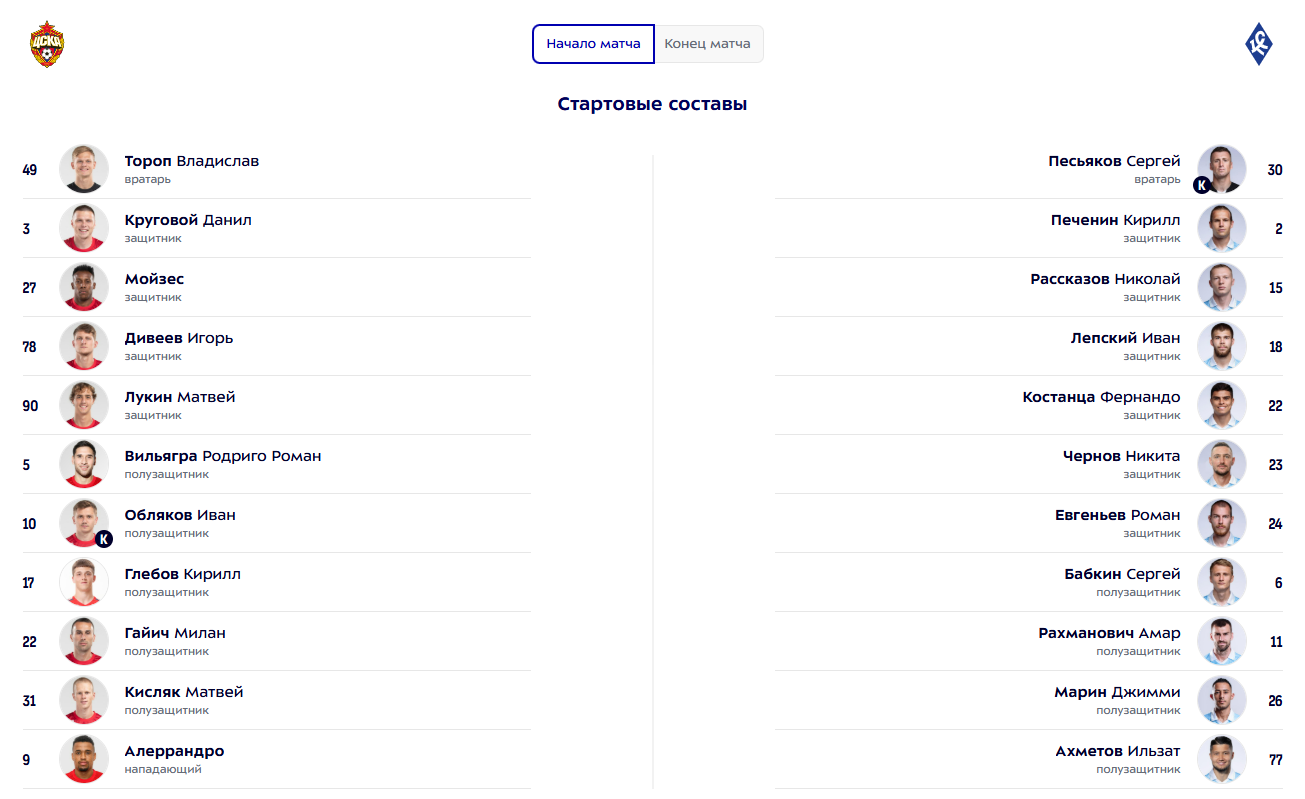Click the CSKA club logo
Viewport: 1305px width, 799px height.
[x=47, y=44]
